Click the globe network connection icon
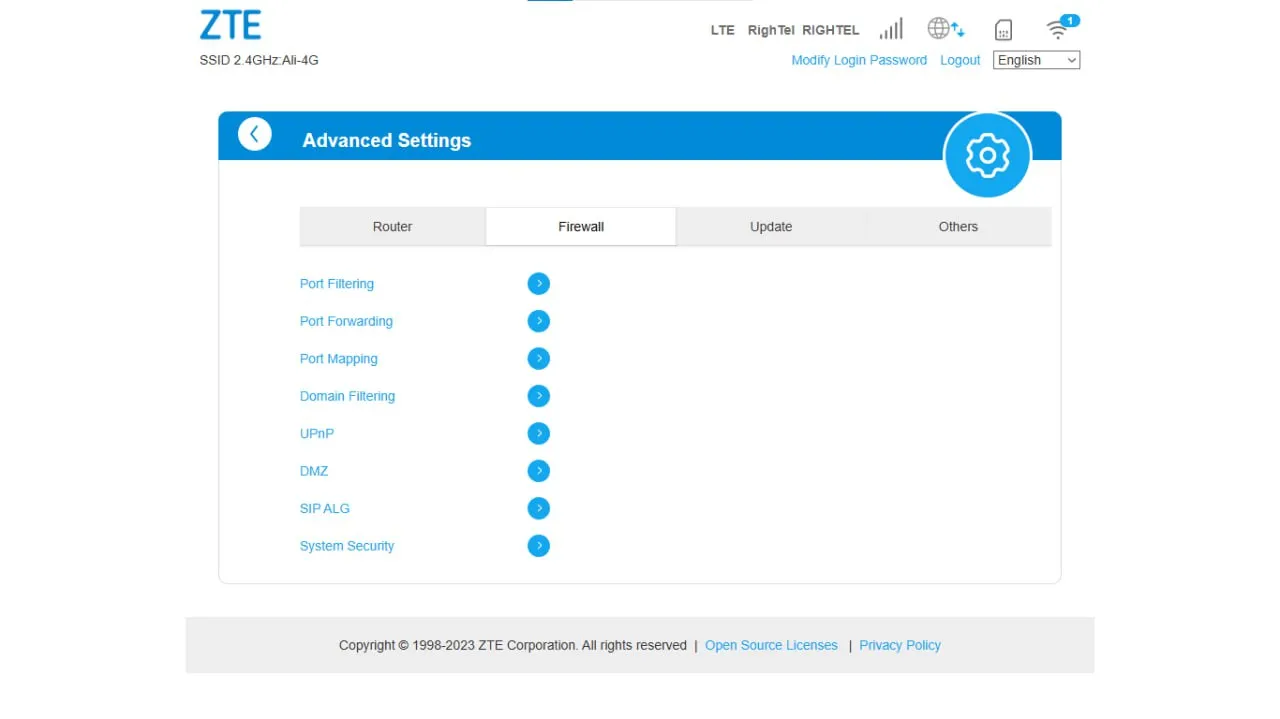 pyautogui.click(x=945, y=29)
